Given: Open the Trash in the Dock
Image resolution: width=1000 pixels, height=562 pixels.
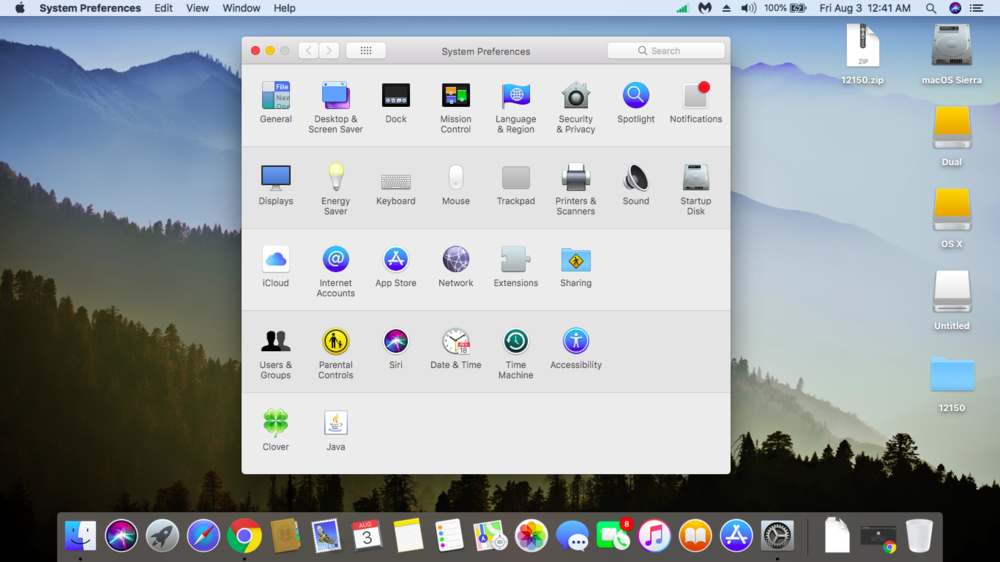Looking at the screenshot, I should (x=919, y=535).
